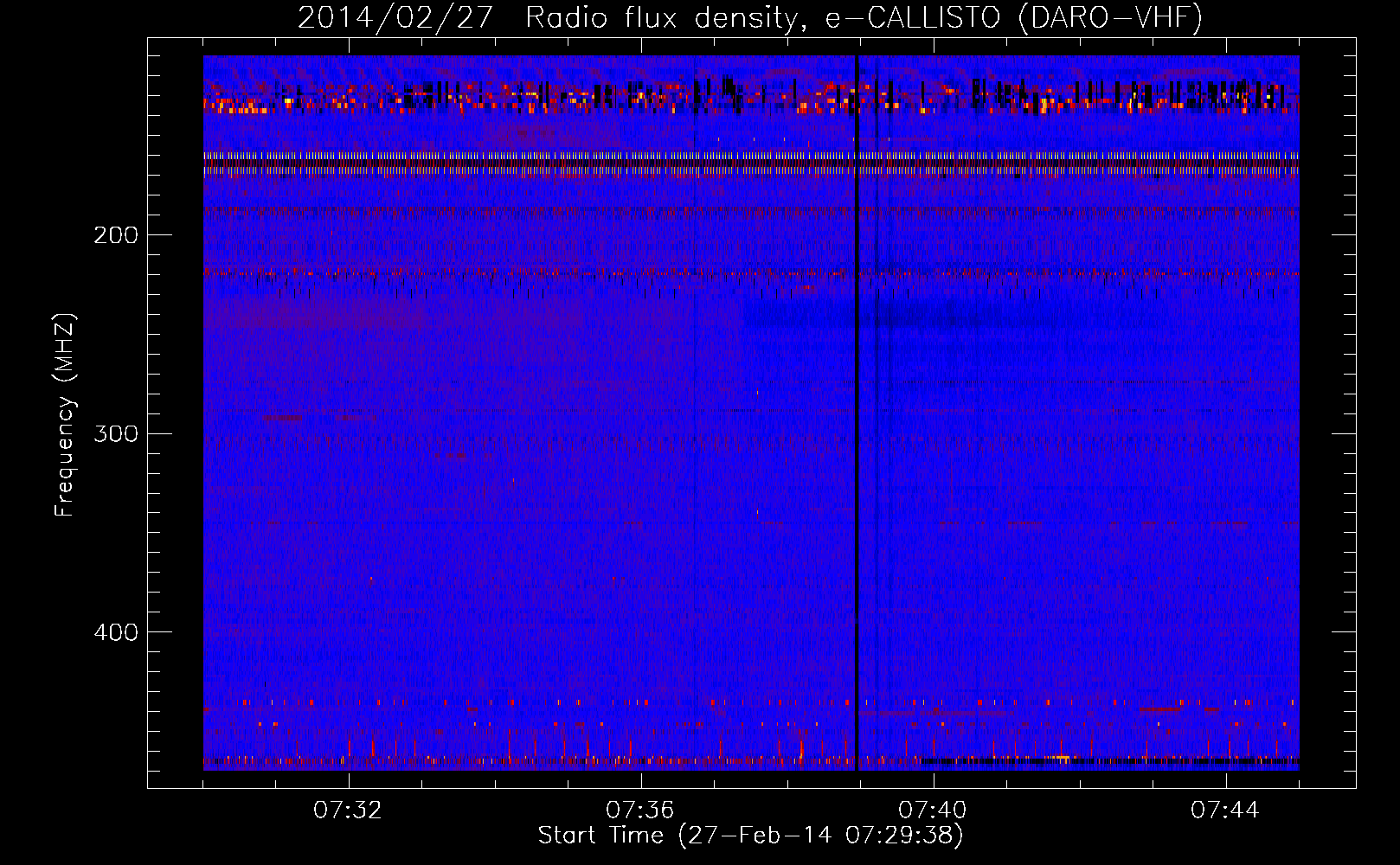Click the '07:36' time tick label

(x=640, y=811)
